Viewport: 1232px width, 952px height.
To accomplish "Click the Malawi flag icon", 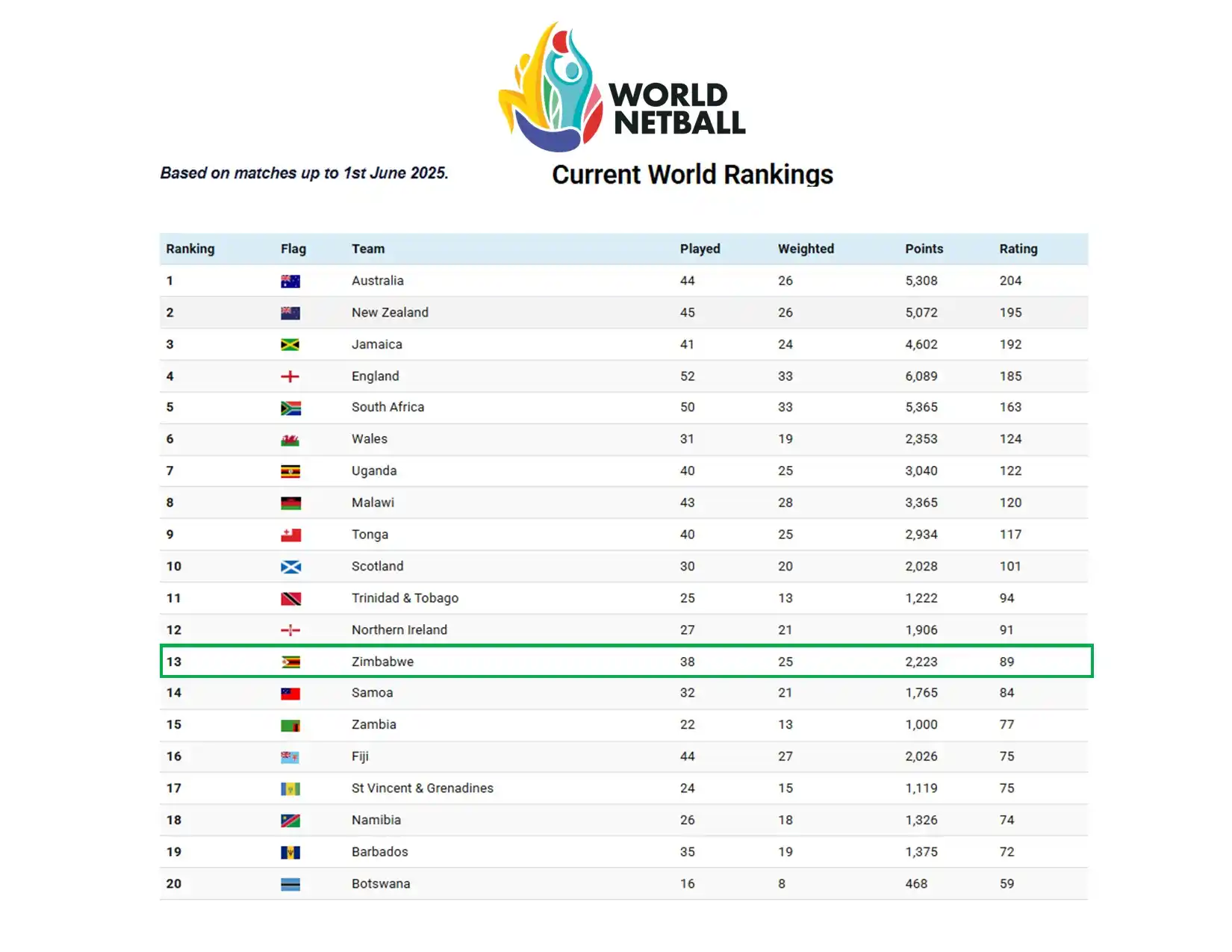I will point(290,504).
